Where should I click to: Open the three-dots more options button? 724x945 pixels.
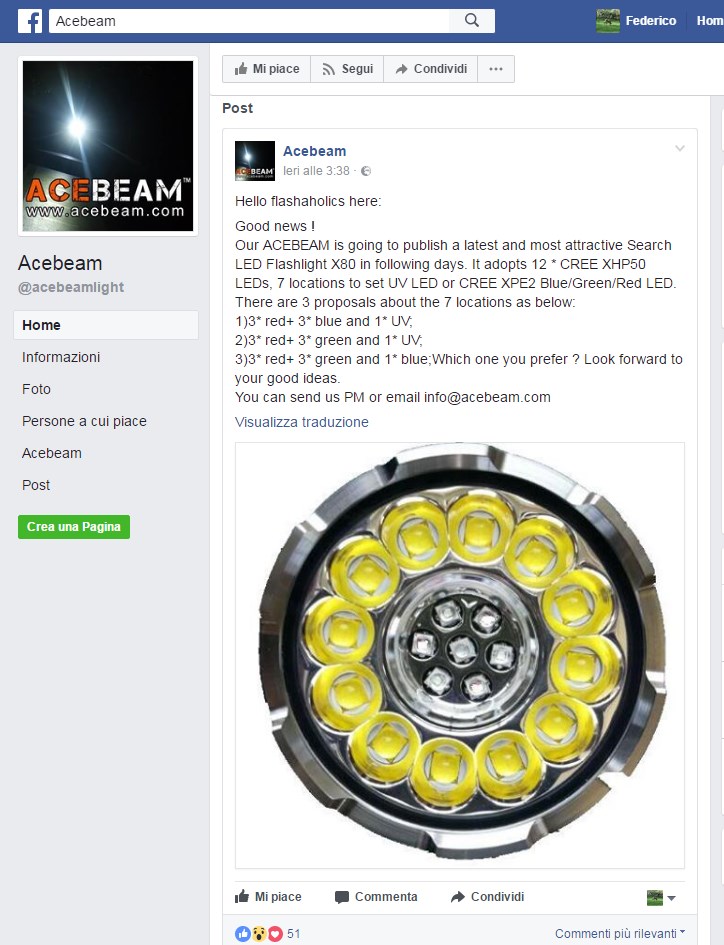(x=496, y=69)
